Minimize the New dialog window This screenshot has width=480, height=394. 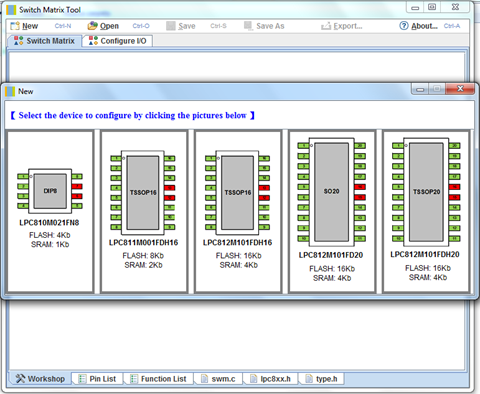point(420,89)
